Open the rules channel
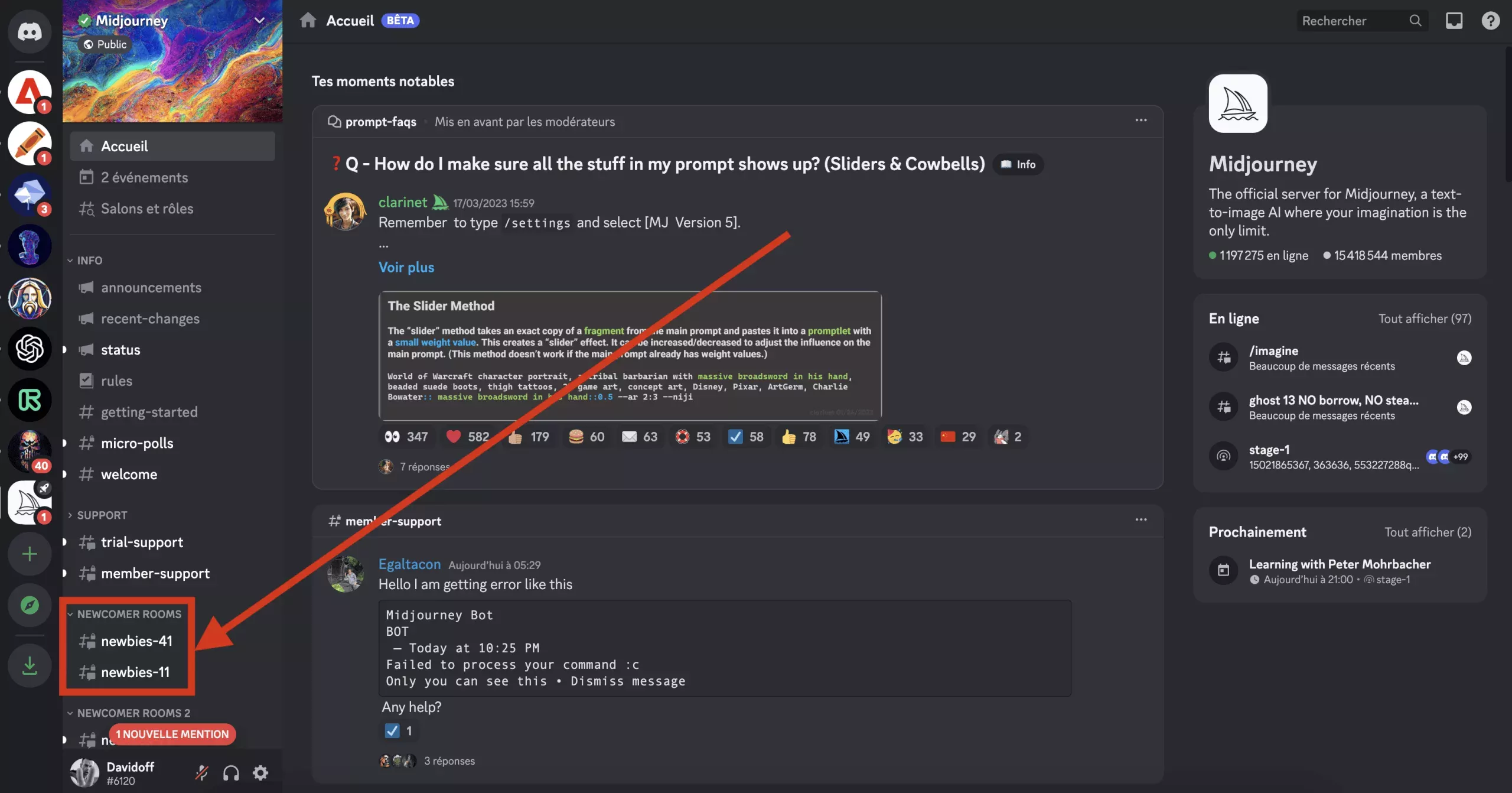1512x793 pixels. coord(172,381)
